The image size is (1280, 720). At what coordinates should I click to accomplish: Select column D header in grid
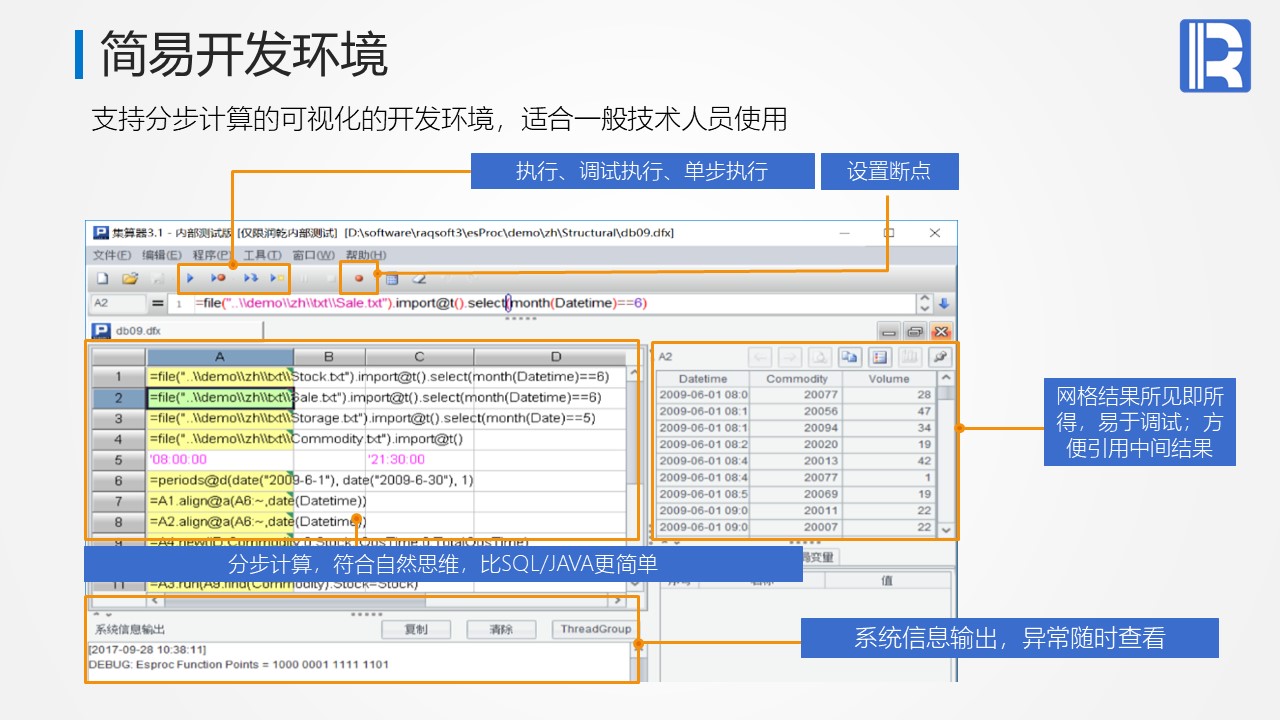555,357
